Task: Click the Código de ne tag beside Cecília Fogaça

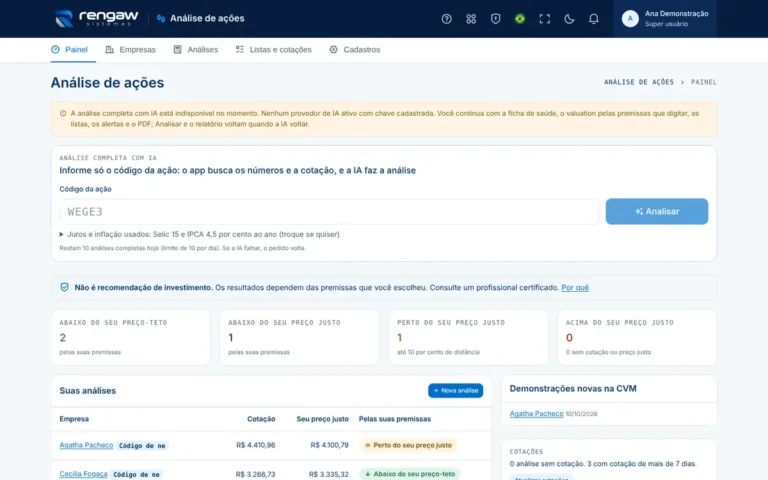Action: pos(136,475)
